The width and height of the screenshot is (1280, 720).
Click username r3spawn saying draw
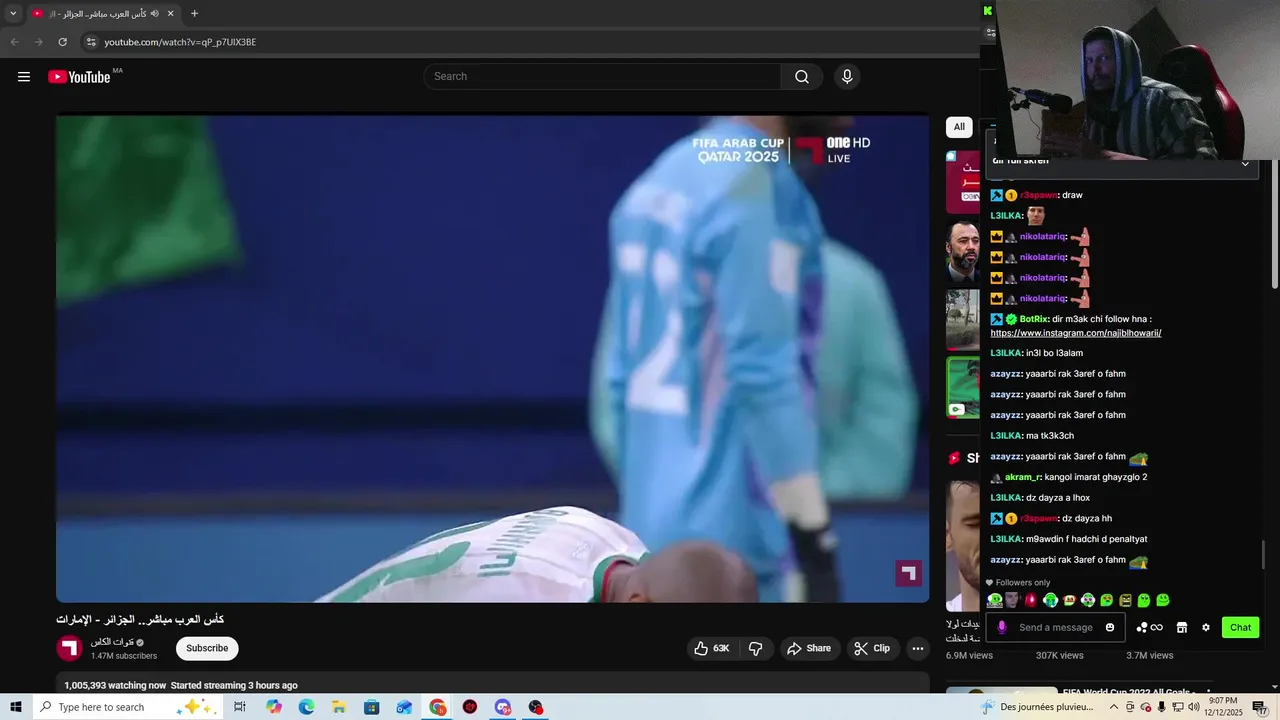pyautogui.click(x=1038, y=195)
